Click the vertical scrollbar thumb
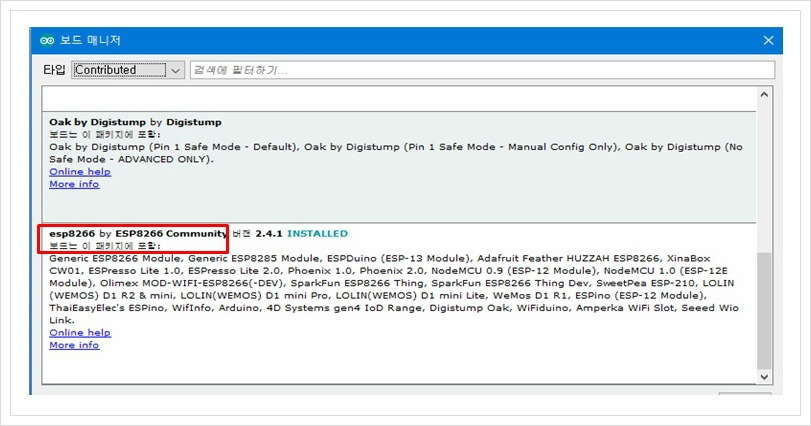This screenshot has height=426, width=811. coord(764,311)
